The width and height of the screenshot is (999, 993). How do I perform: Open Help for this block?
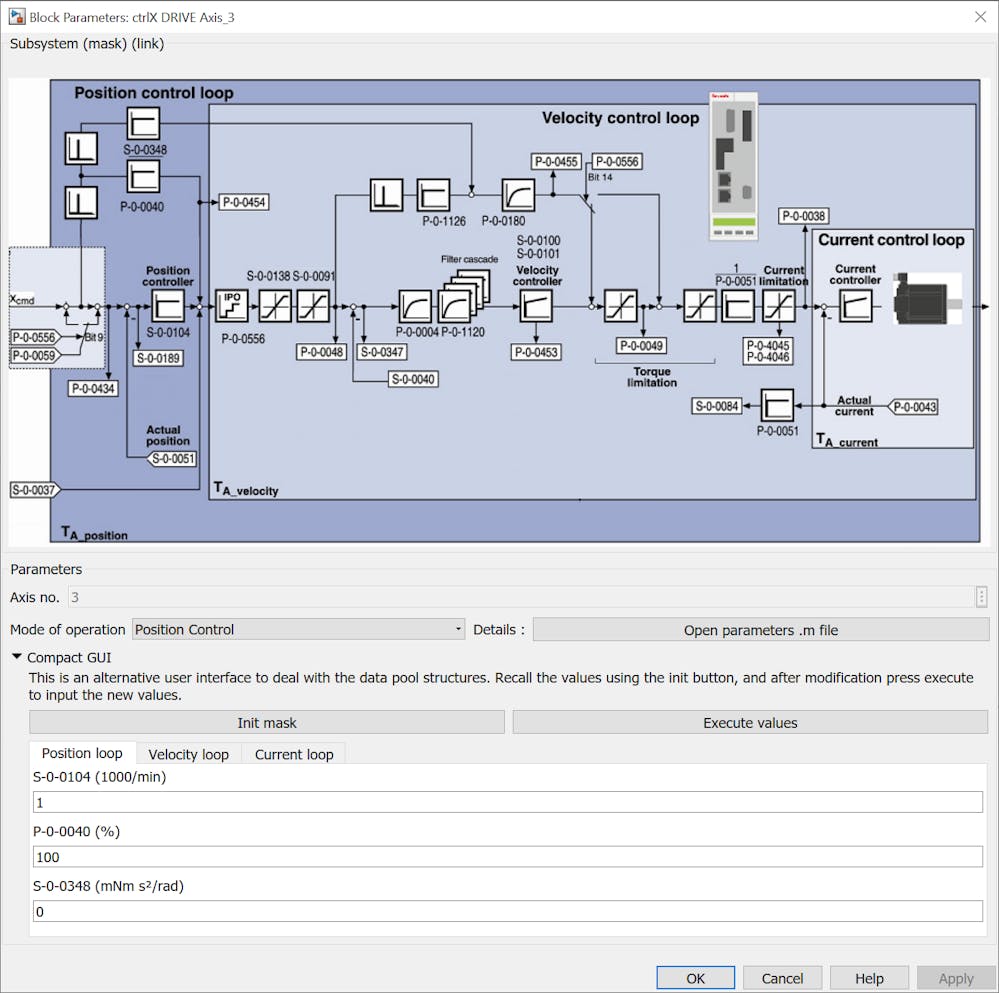coord(869,978)
